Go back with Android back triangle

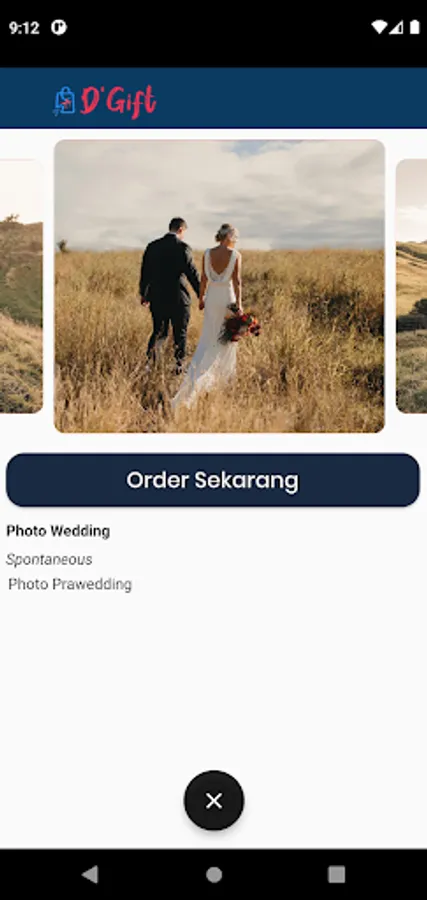pos(90,874)
